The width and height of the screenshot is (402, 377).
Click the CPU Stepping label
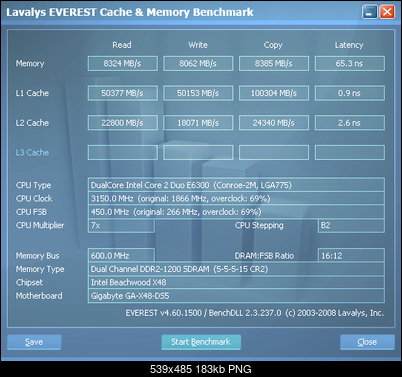[x=259, y=225]
